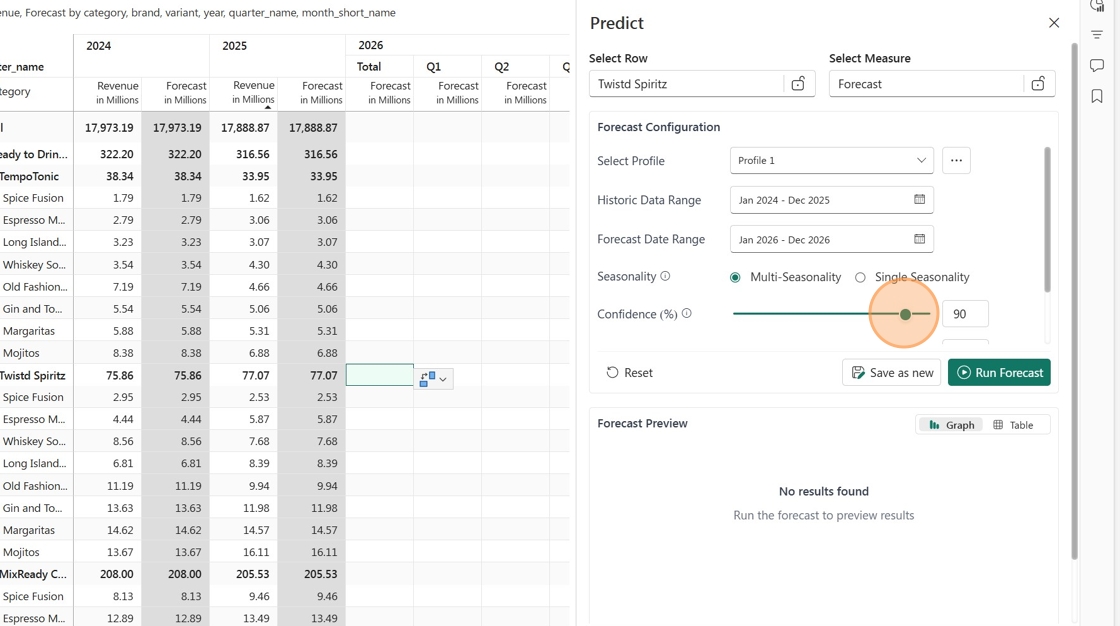Open the comments icon in the right sidebar
Viewport: 1120px width, 626px height.
click(1096, 65)
